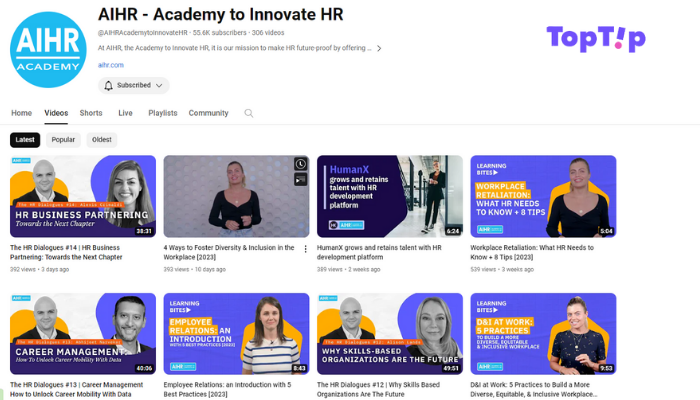Click title 4 Ways to Foster Diversity & Inclusion
700x400 pixels.
tap(229, 252)
